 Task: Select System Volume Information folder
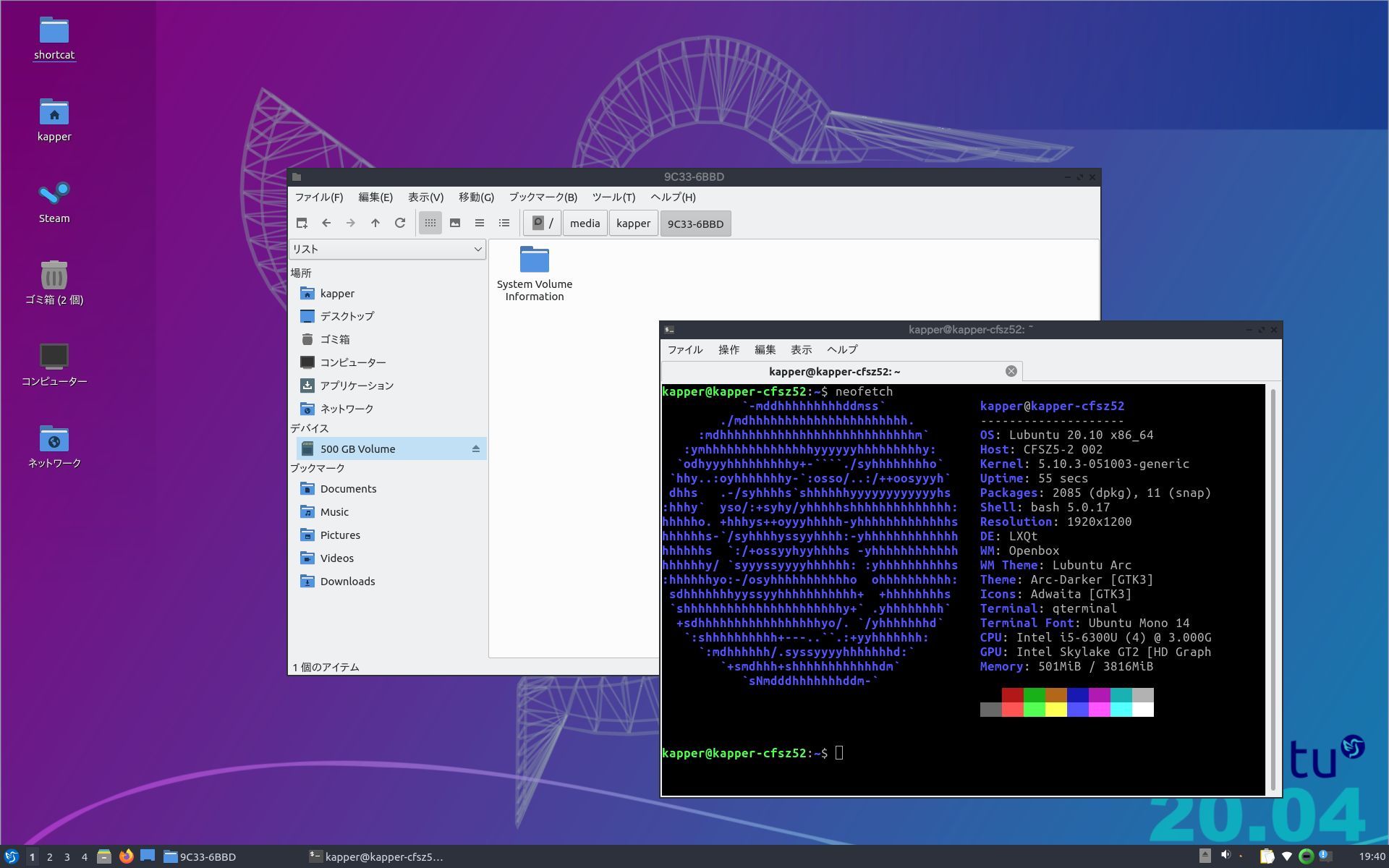(x=535, y=273)
